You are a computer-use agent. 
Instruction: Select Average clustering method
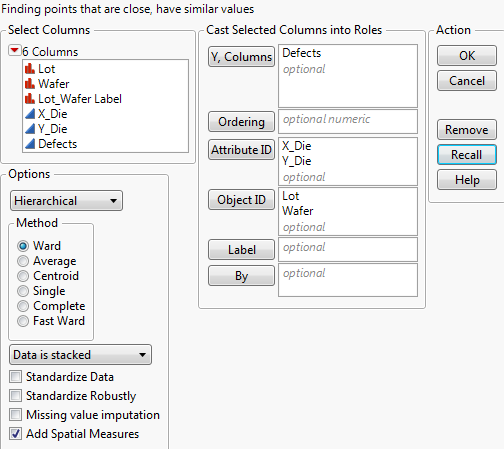coord(23,261)
